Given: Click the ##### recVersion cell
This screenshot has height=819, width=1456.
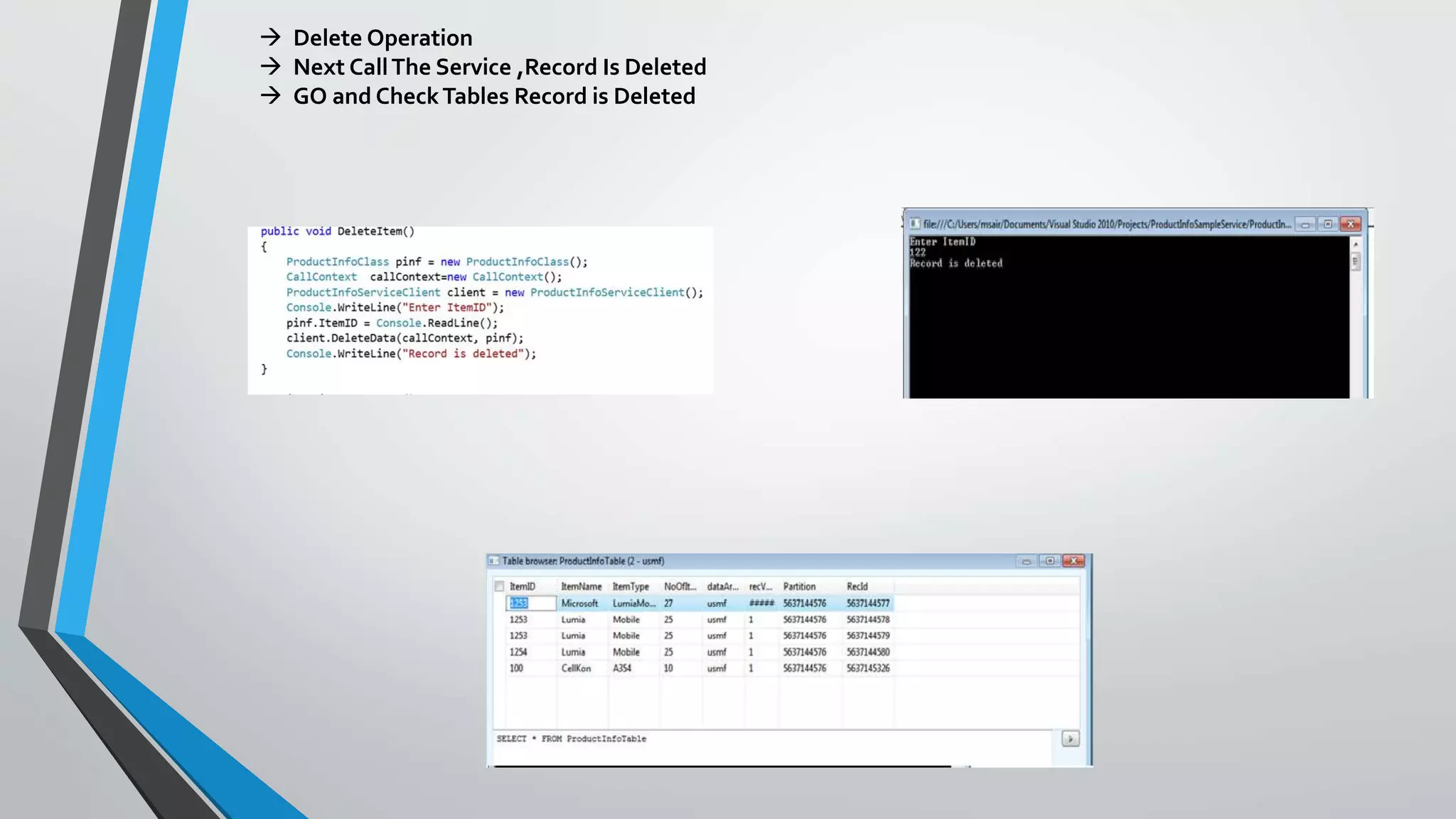Looking at the screenshot, I should [x=761, y=603].
